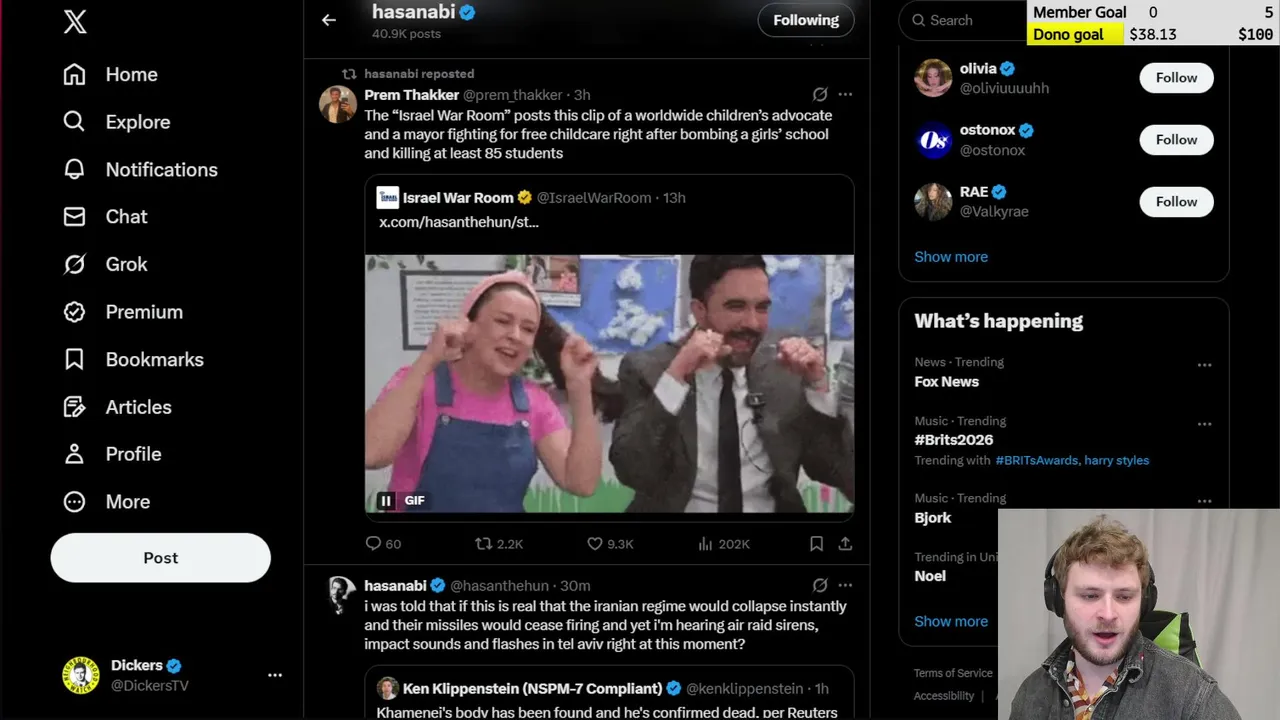1280x720 pixels.
Task: Click the back arrow icon
Action: 329,20
